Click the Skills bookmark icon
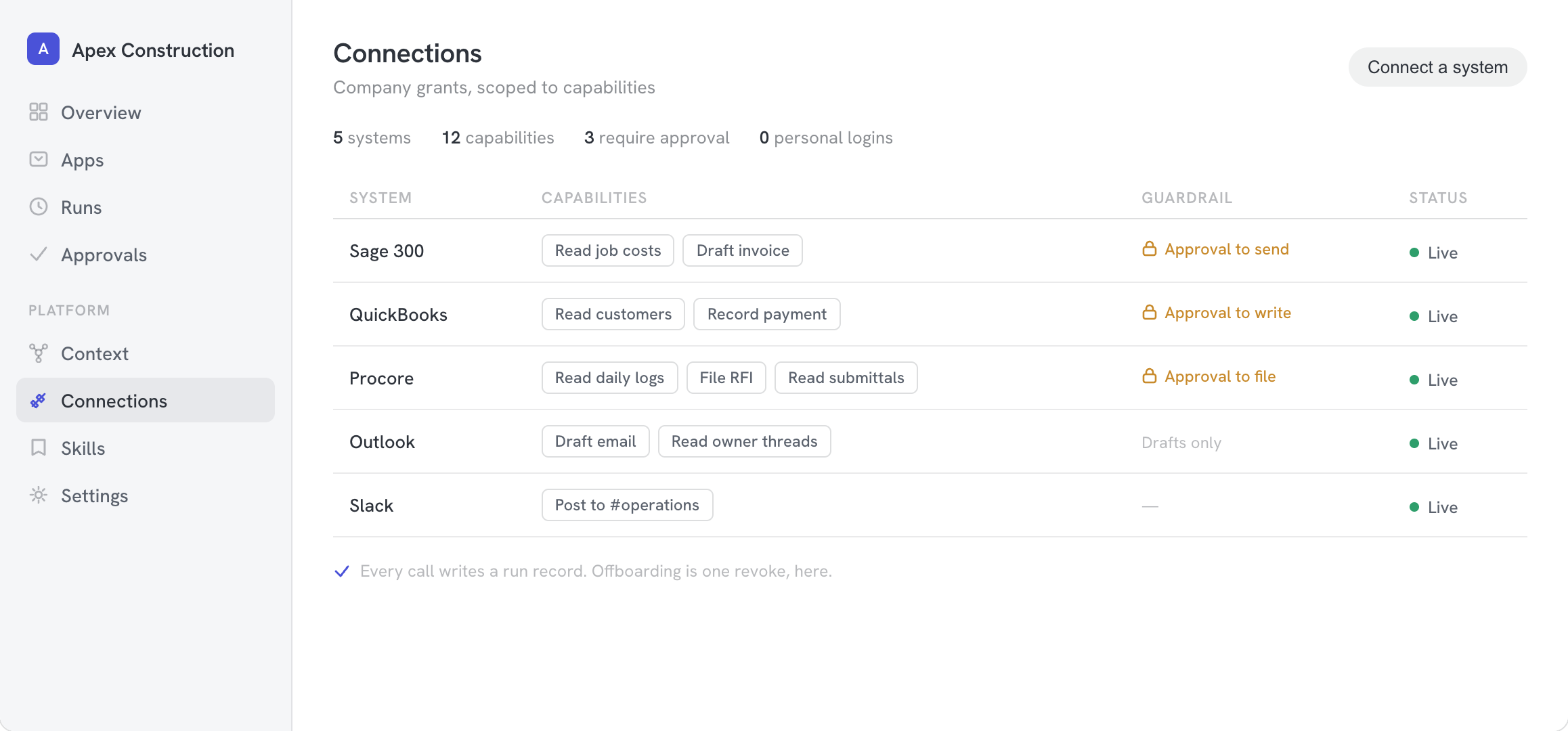This screenshot has height=731, width=1568. (x=39, y=448)
